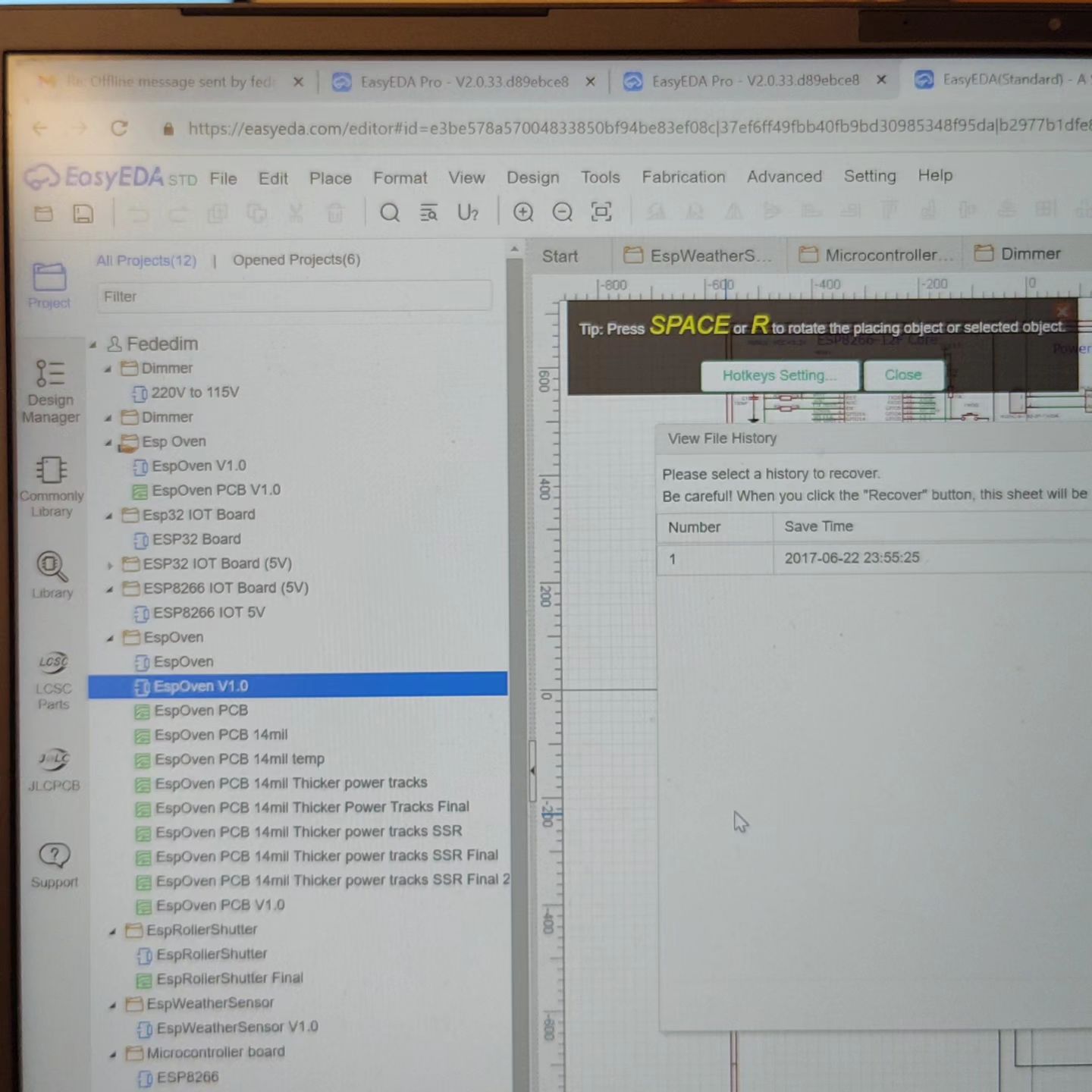Screen dimensions: 1092x1092
Task: Switch to the Microcontroller... tab
Action: (x=874, y=256)
